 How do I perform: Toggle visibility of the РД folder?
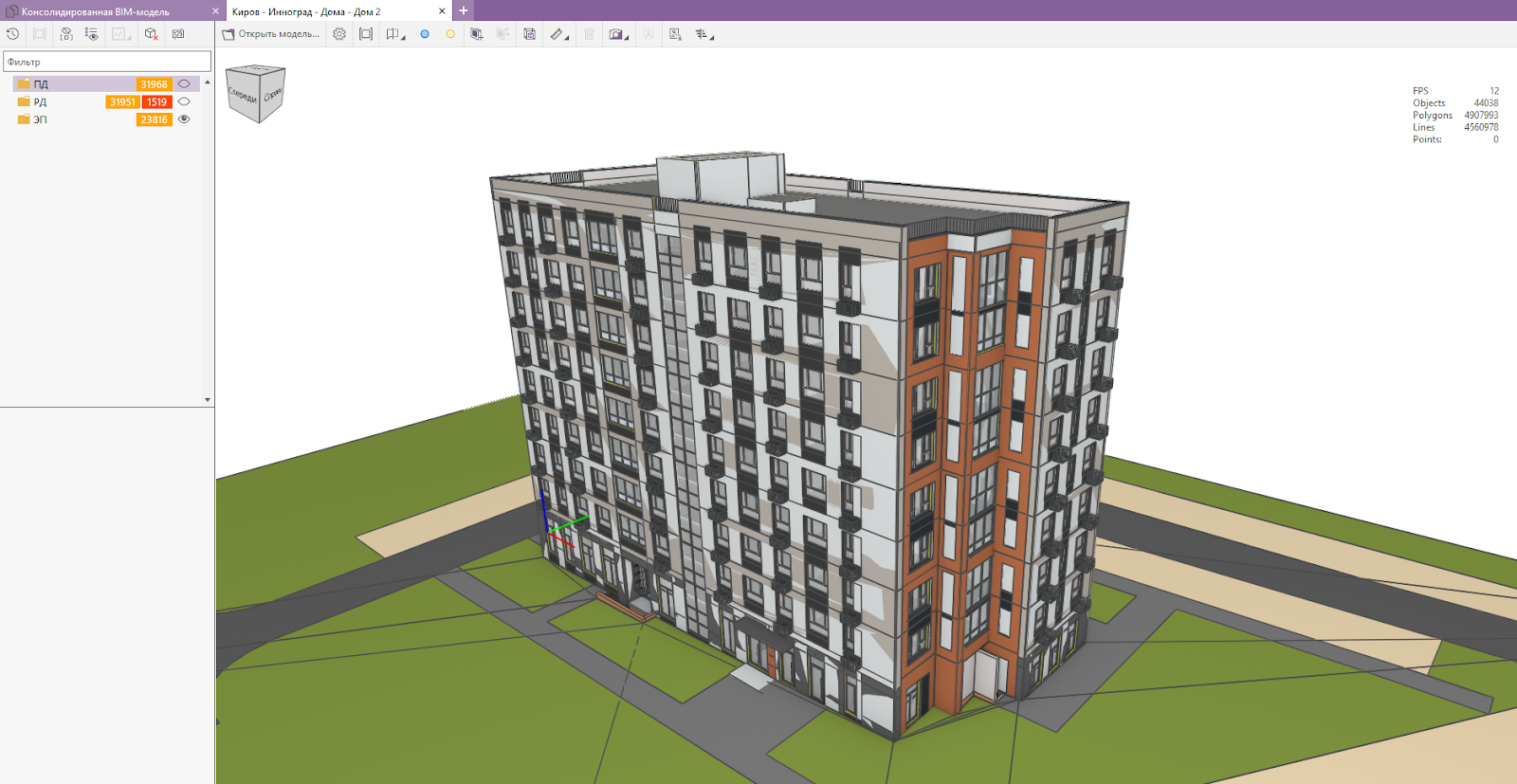point(184,101)
